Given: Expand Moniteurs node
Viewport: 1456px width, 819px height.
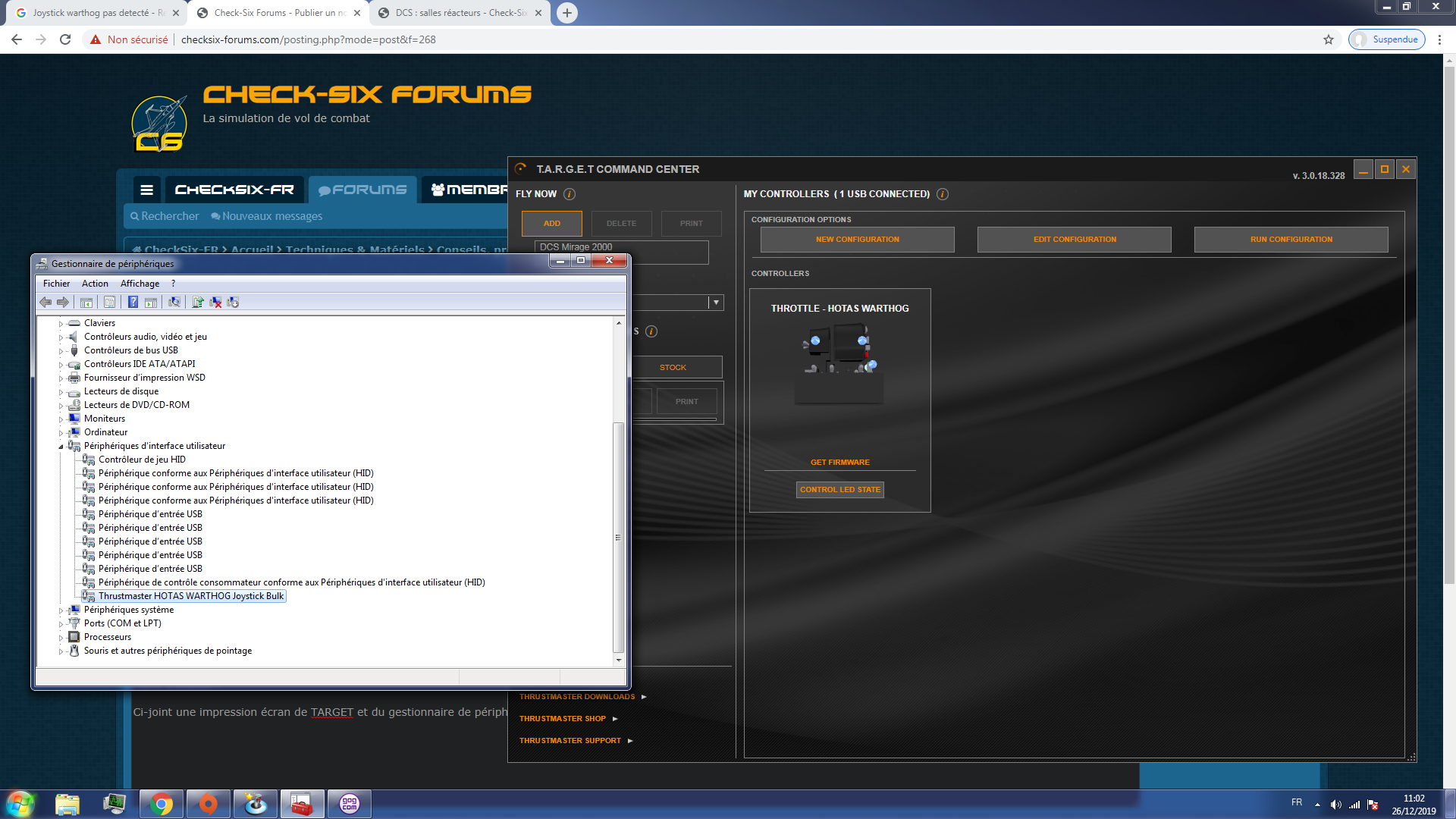Looking at the screenshot, I should pyautogui.click(x=61, y=419).
